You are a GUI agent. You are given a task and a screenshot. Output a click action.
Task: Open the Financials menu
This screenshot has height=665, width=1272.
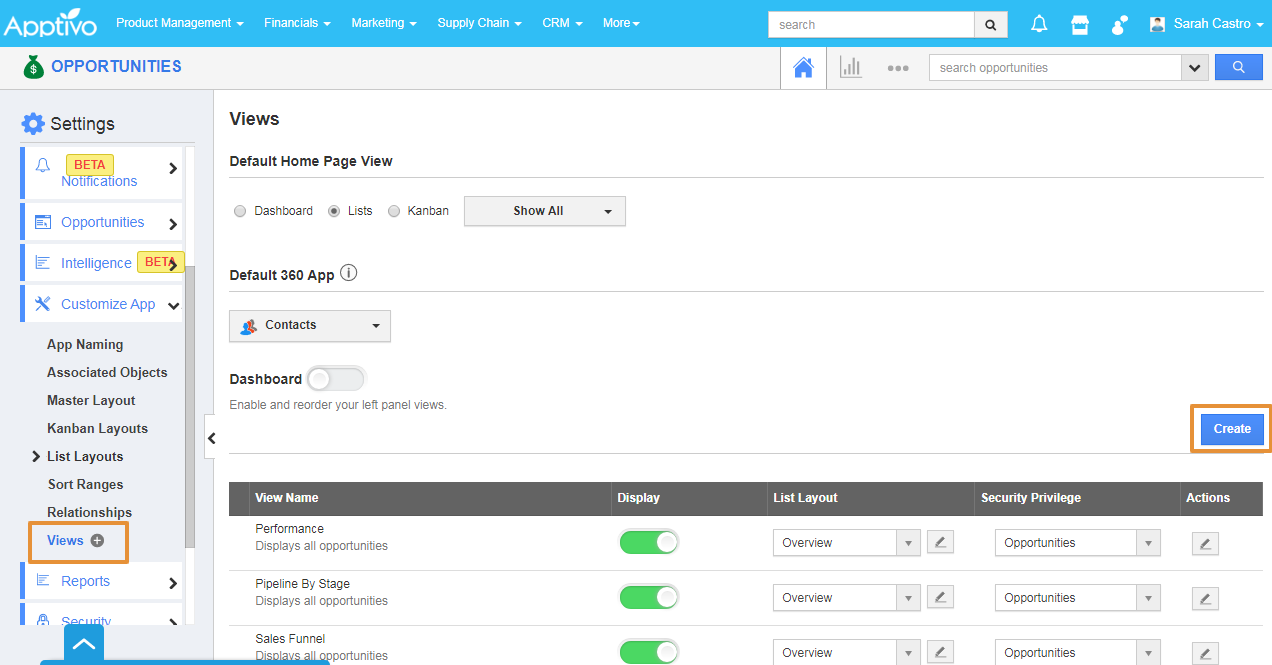[x=297, y=23]
